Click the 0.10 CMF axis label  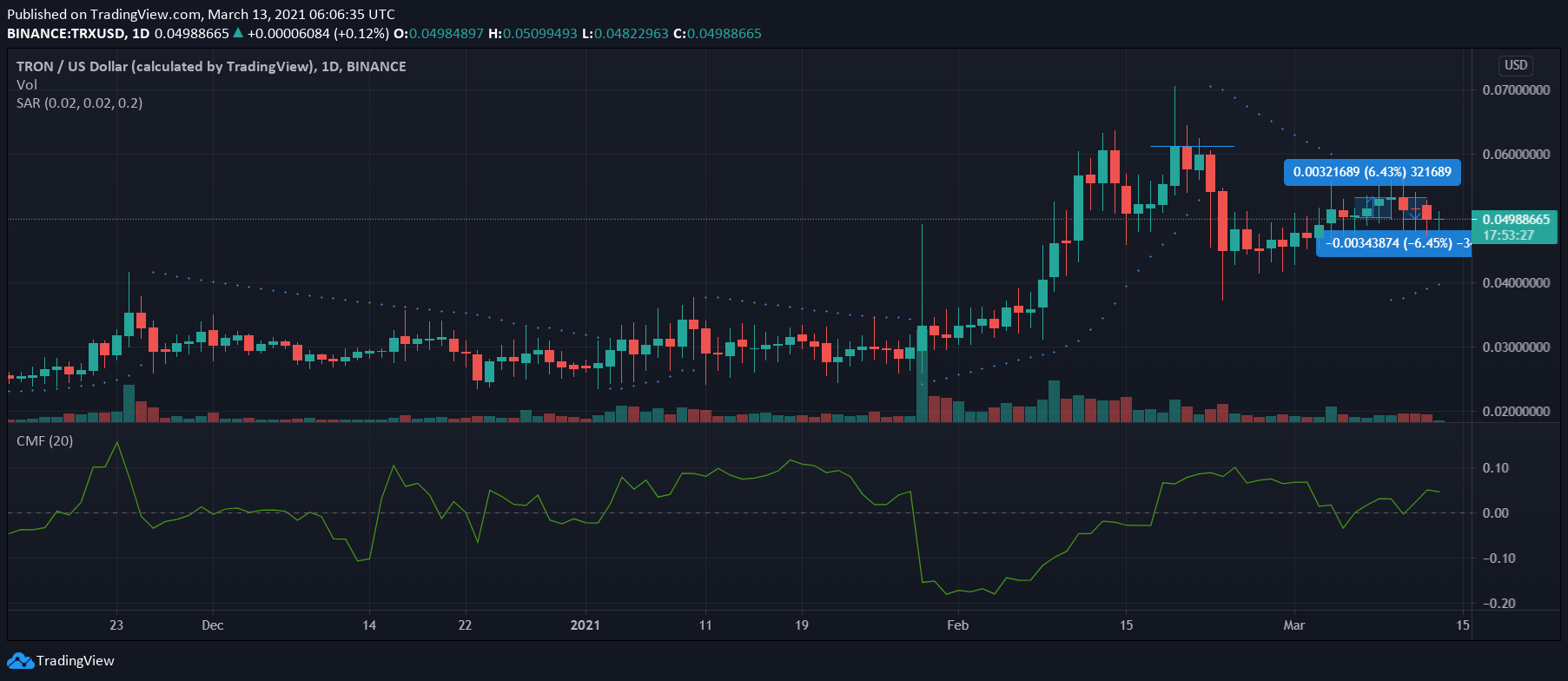click(x=1496, y=468)
